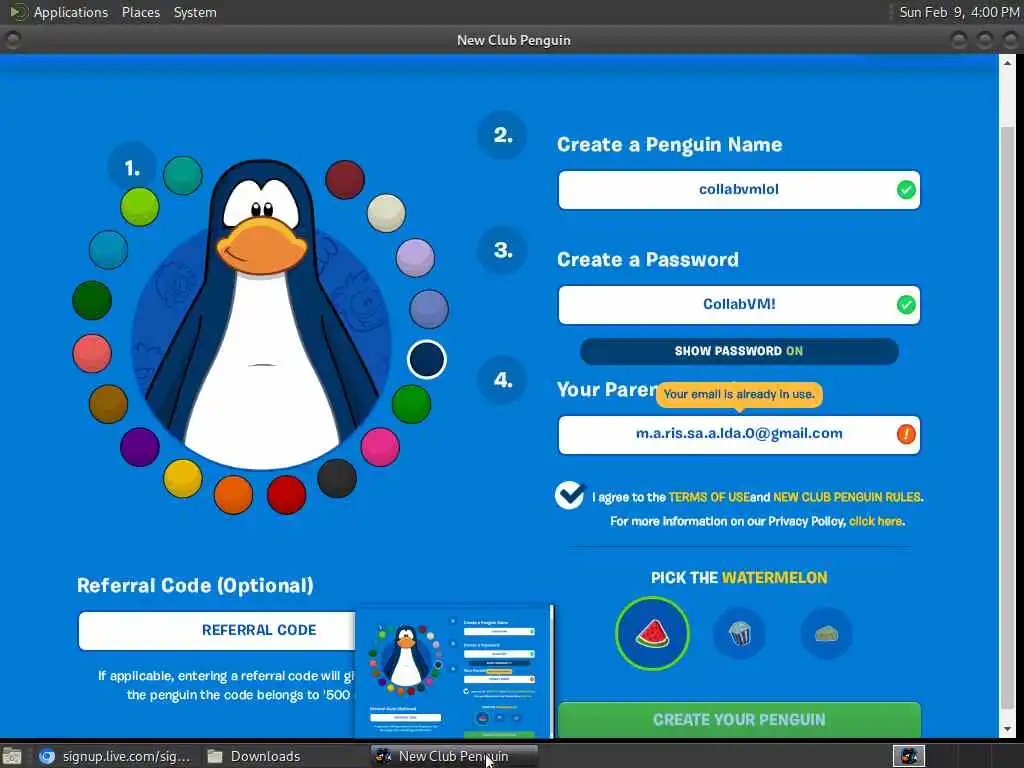Screen dimensions: 1024x768
Task: Click the REFERRAL CODE input field
Action: pos(217,630)
